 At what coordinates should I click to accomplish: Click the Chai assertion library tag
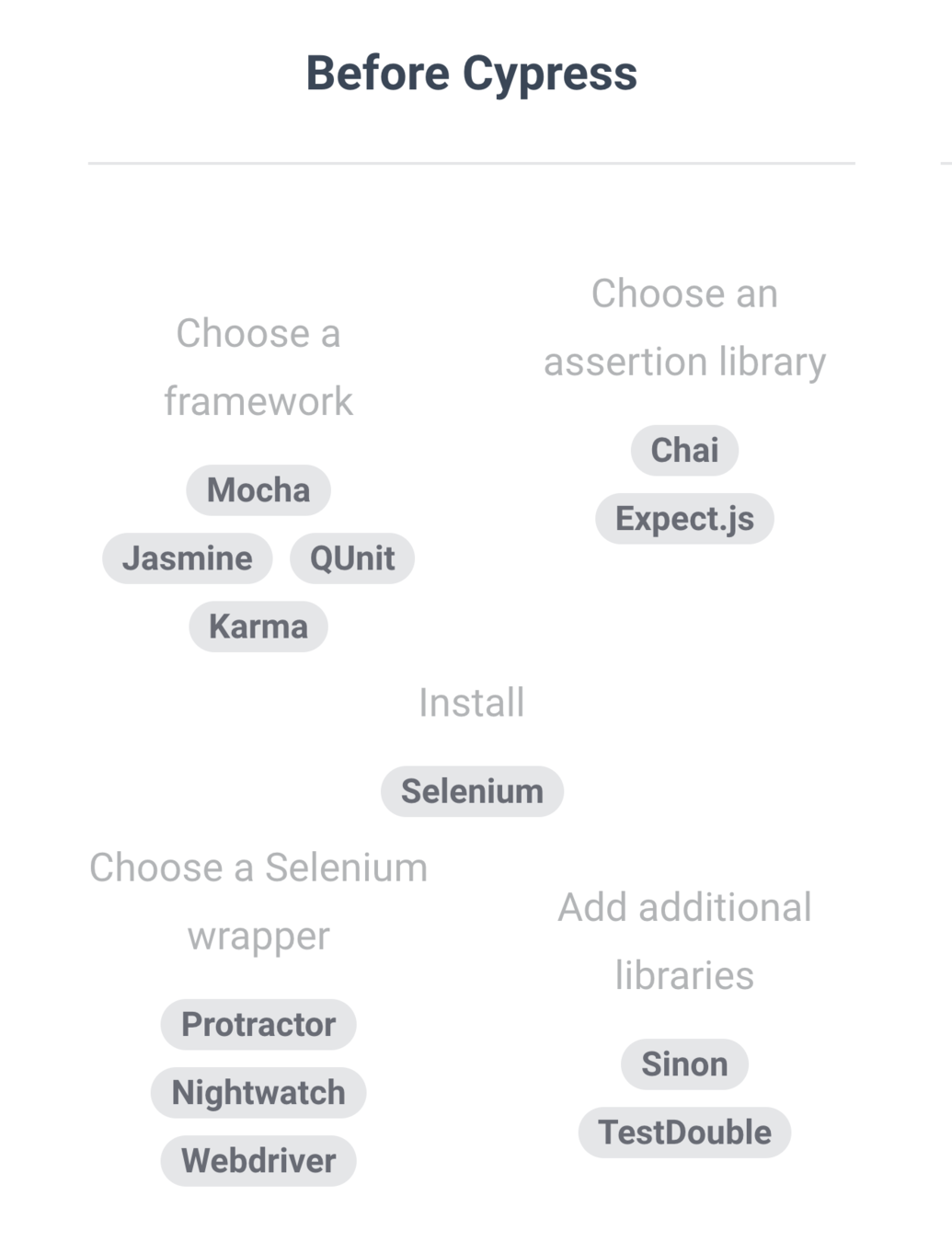coord(684,451)
